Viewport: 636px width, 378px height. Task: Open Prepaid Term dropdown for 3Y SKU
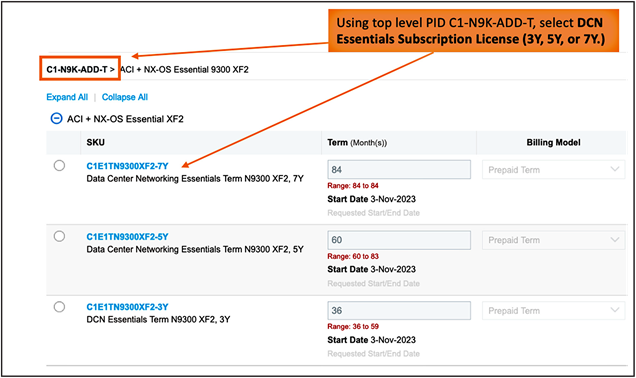coord(553,311)
